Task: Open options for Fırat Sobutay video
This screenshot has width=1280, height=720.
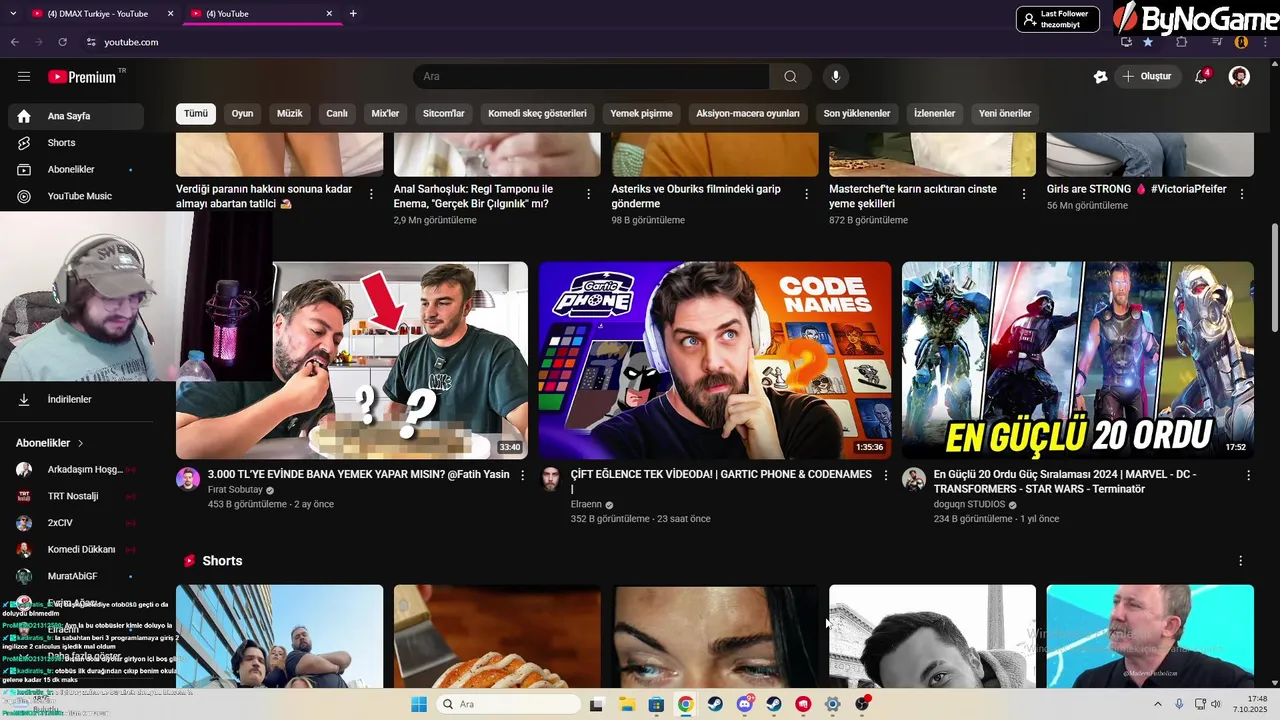Action: click(522, 475)
